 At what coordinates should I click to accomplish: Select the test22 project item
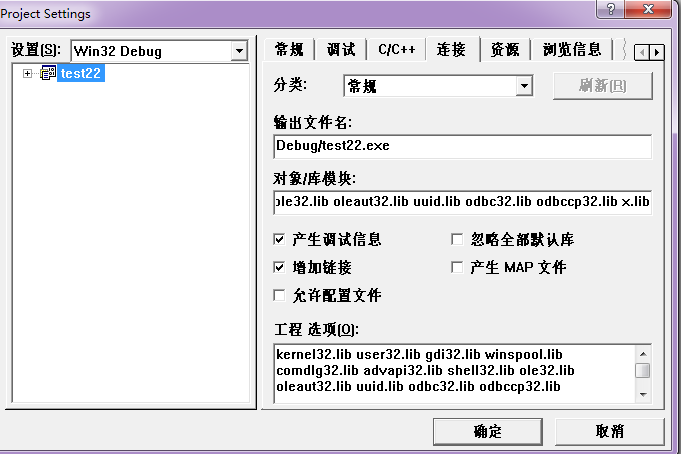coord(81,73)
